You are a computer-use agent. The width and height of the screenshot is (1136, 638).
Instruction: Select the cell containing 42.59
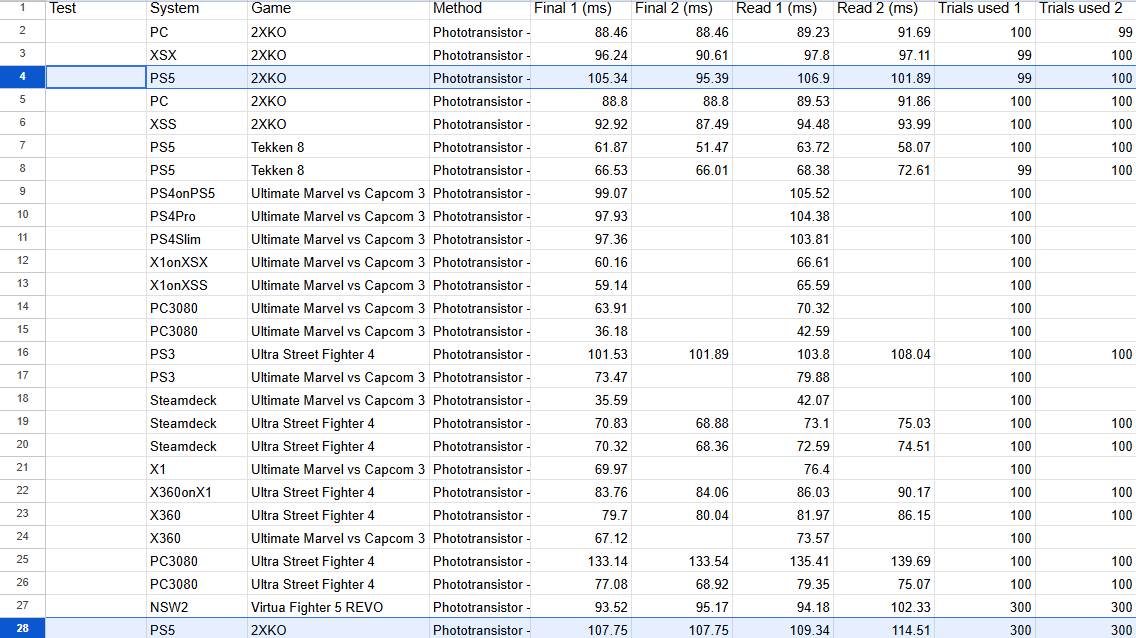[782, 331]
